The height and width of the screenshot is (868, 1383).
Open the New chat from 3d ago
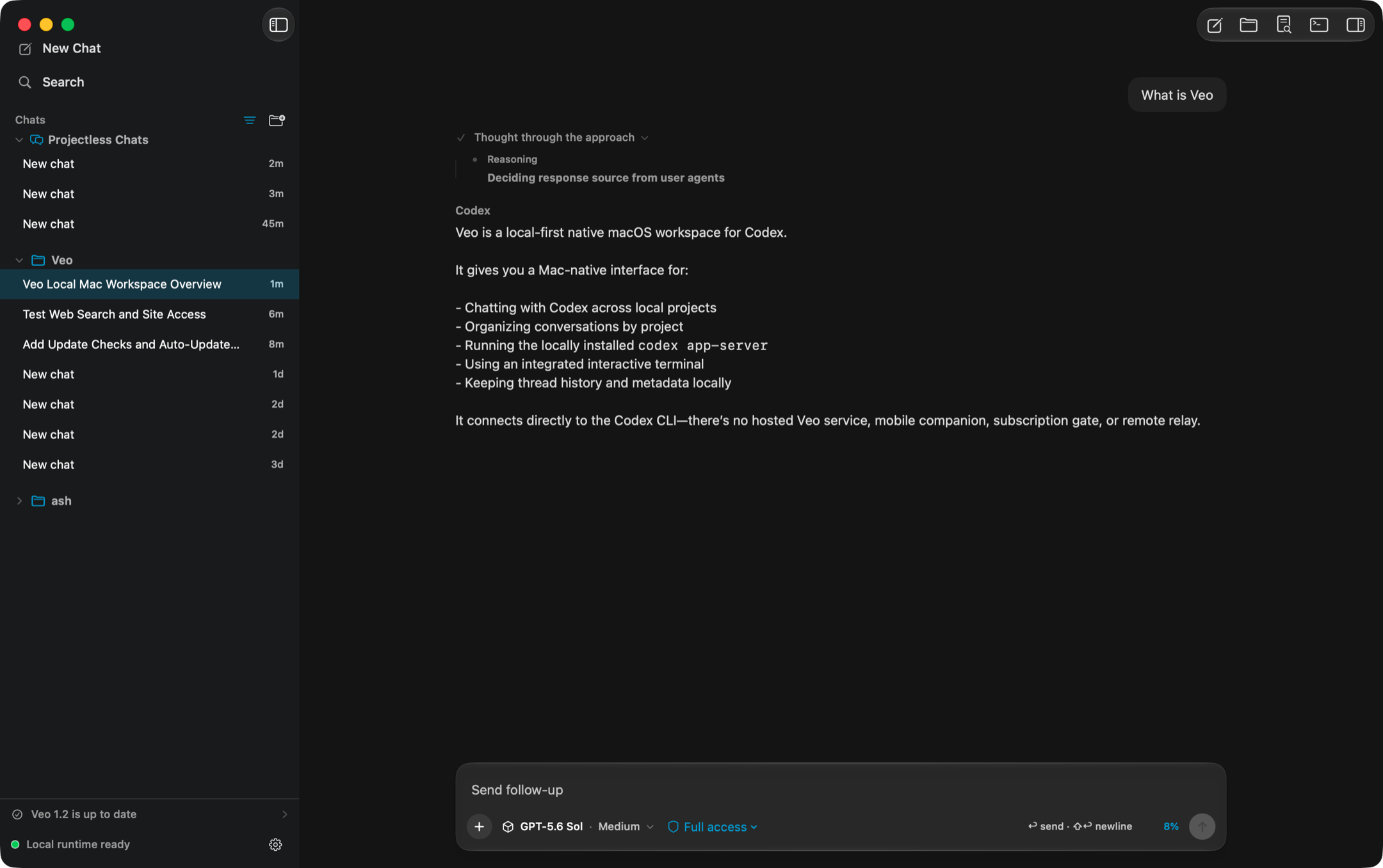[150, 465]
